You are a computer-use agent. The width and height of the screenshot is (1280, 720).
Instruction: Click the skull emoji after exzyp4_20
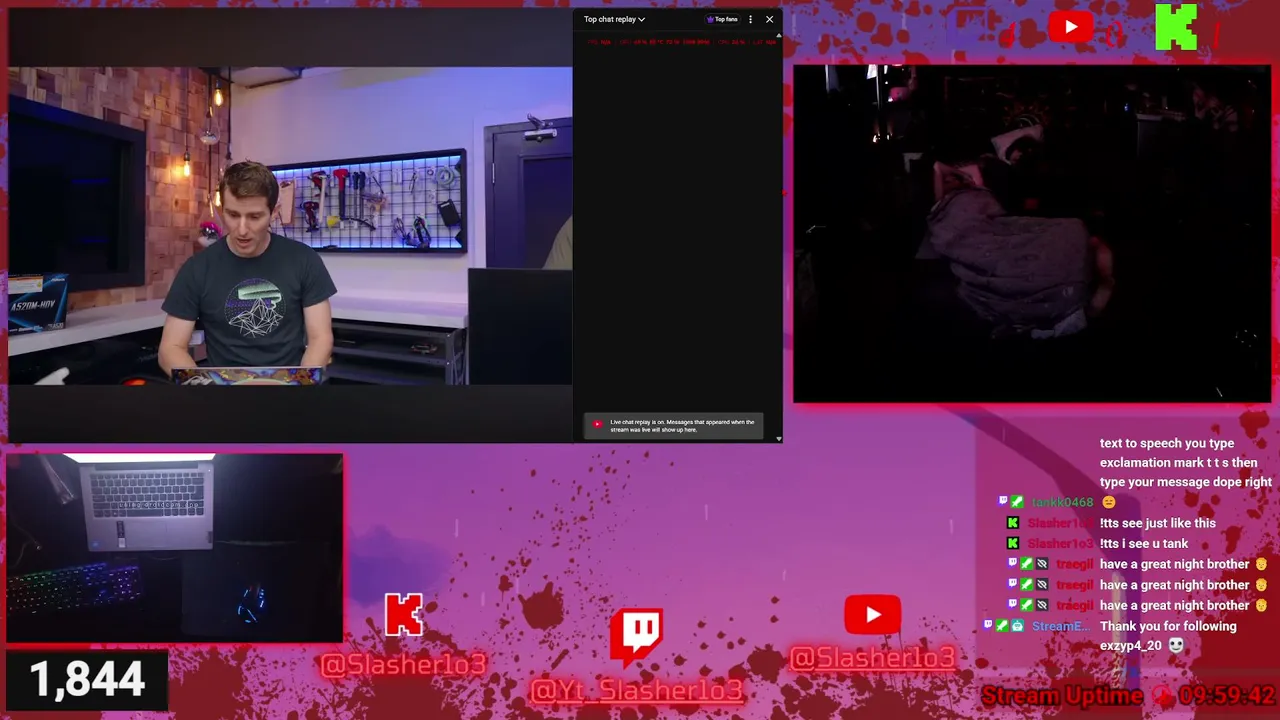[x=1176, y=646]
